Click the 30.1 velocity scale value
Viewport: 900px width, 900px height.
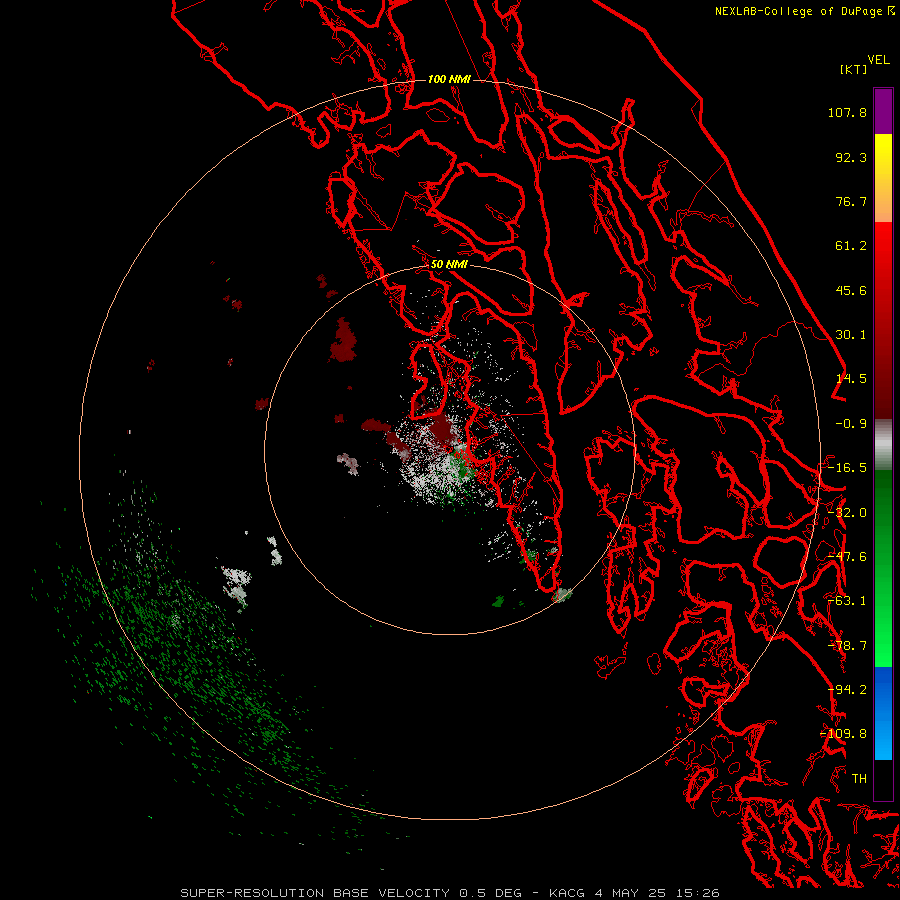click(851, 335)
